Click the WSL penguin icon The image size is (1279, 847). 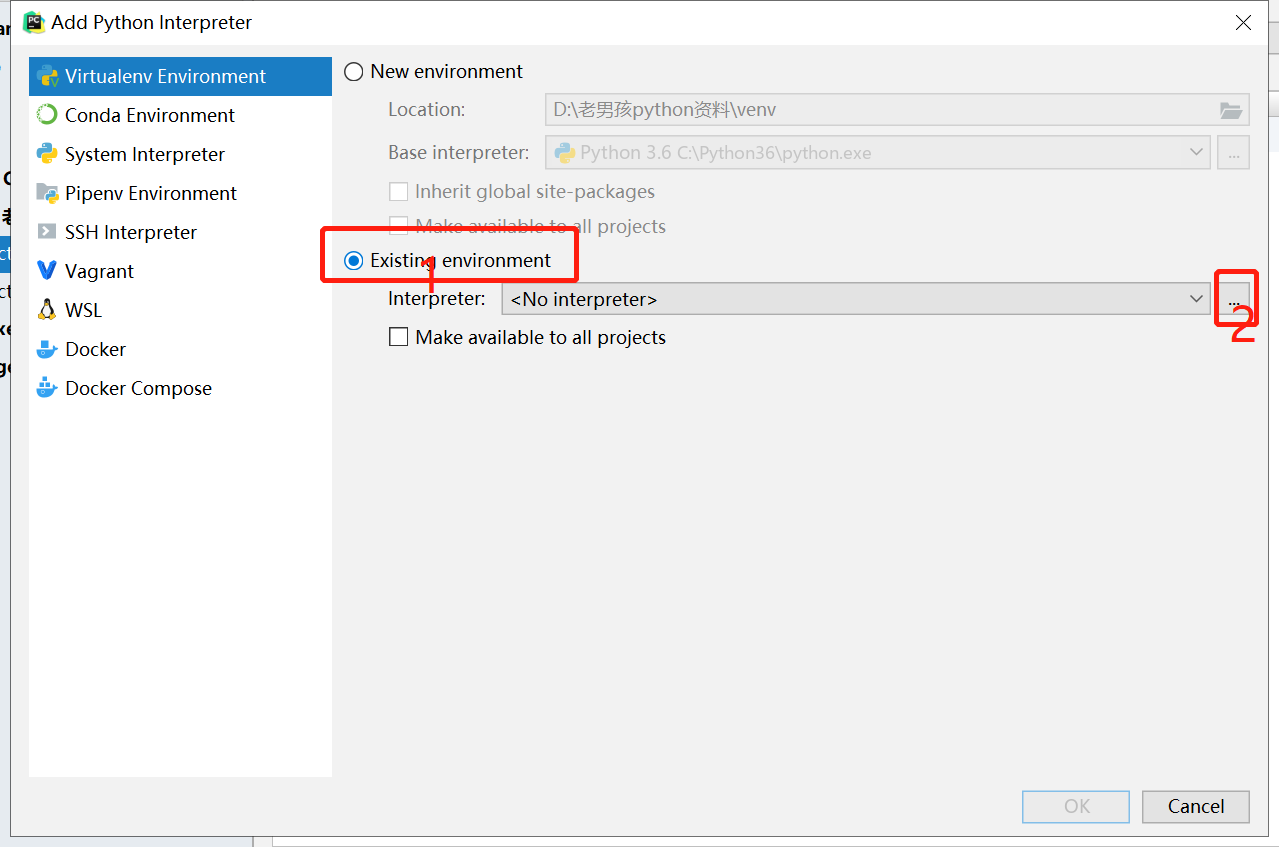pos(47,310)
